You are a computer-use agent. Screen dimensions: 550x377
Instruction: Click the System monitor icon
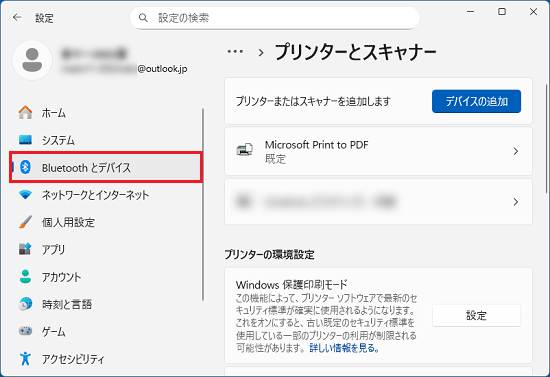(25, 140)
